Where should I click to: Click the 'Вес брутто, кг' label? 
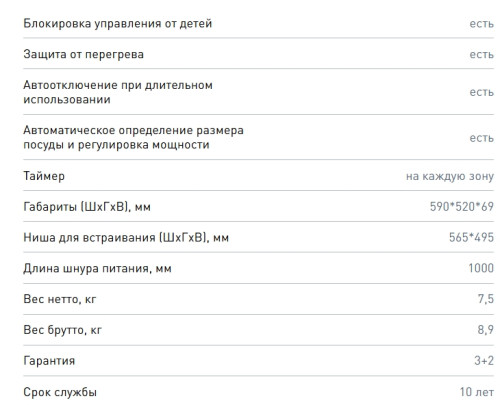click(x=62, y=330)
